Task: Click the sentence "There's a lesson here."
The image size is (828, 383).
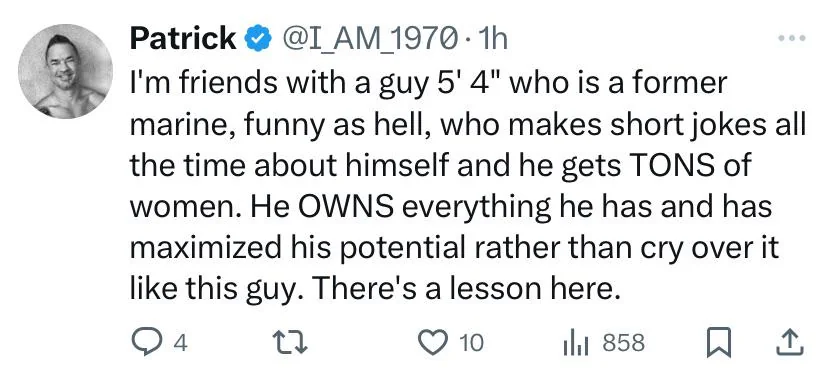Action: point(467,288)
